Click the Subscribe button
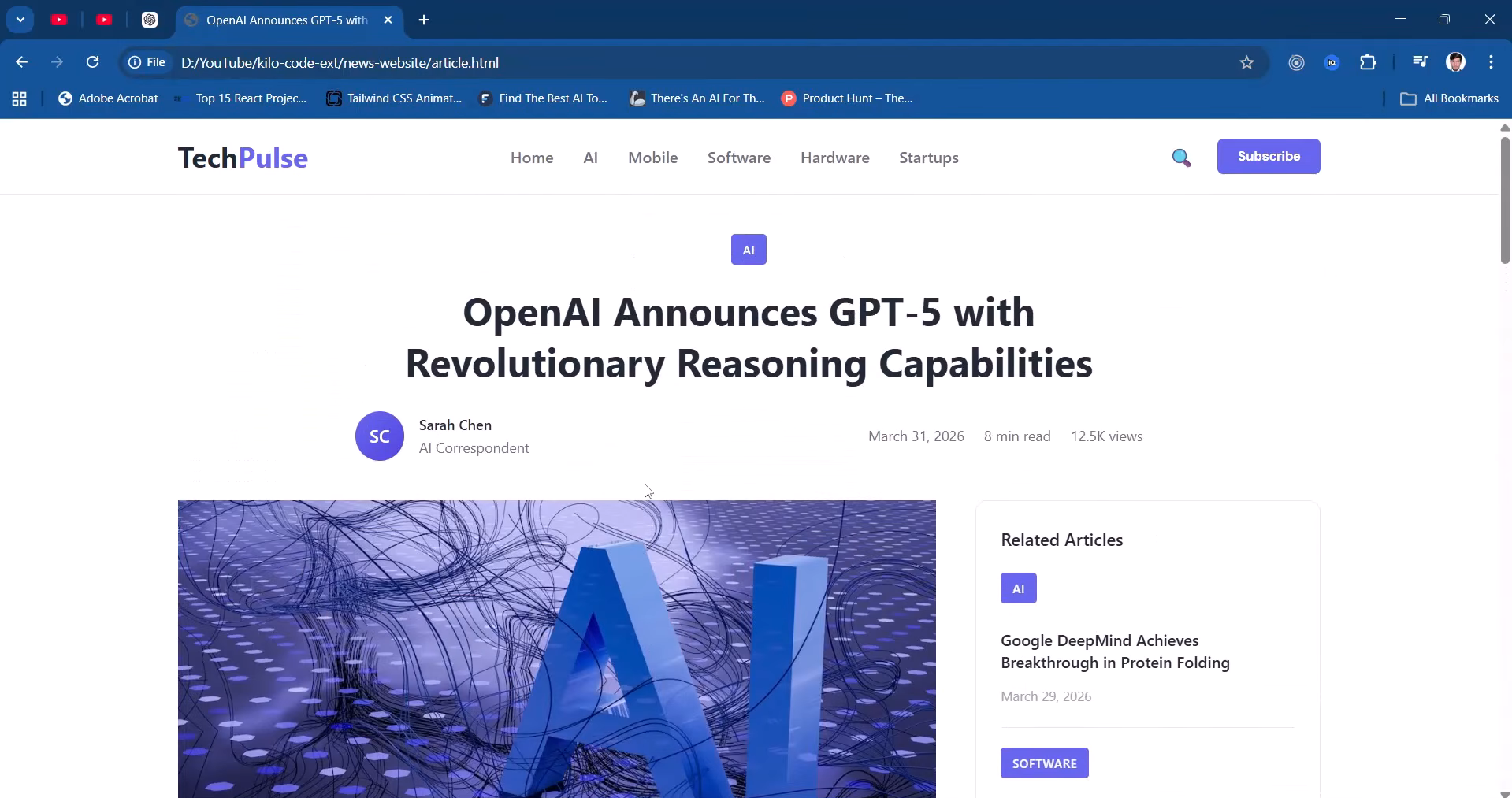1512x798 pixels. (1269, 156)
